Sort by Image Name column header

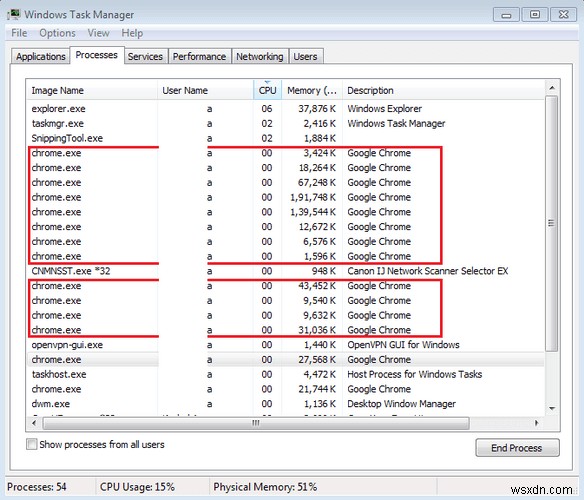[x=92, y=91]
